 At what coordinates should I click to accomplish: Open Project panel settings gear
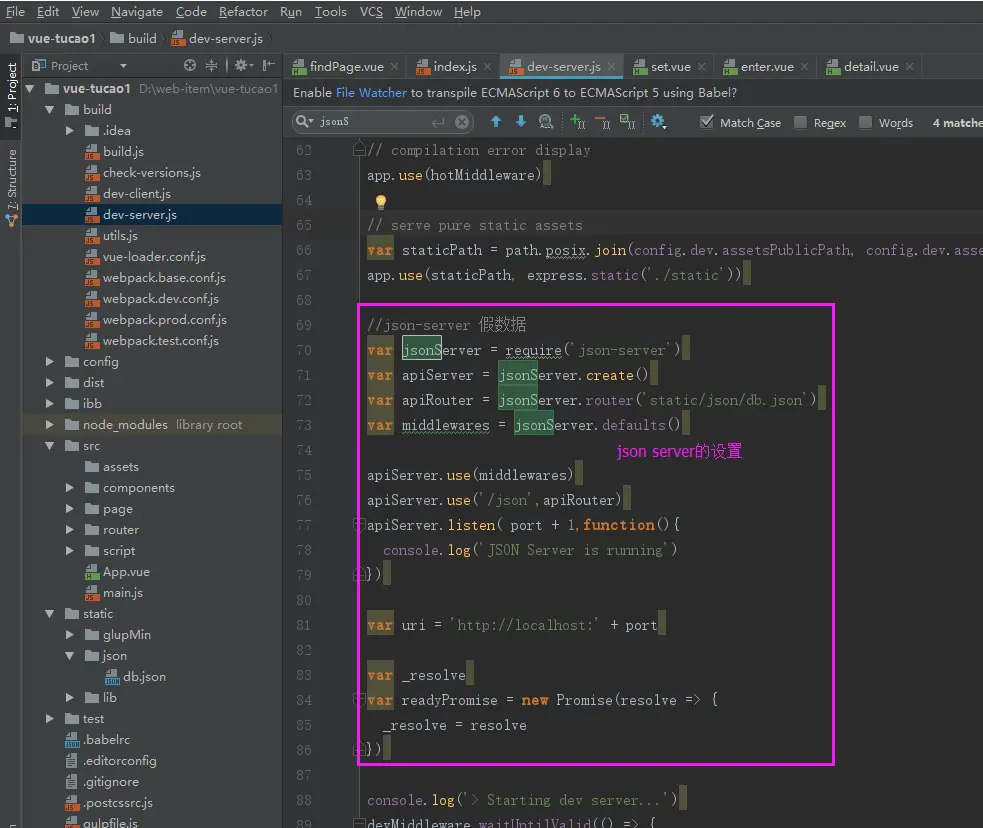pyautogui.click(x=241, y=66)
